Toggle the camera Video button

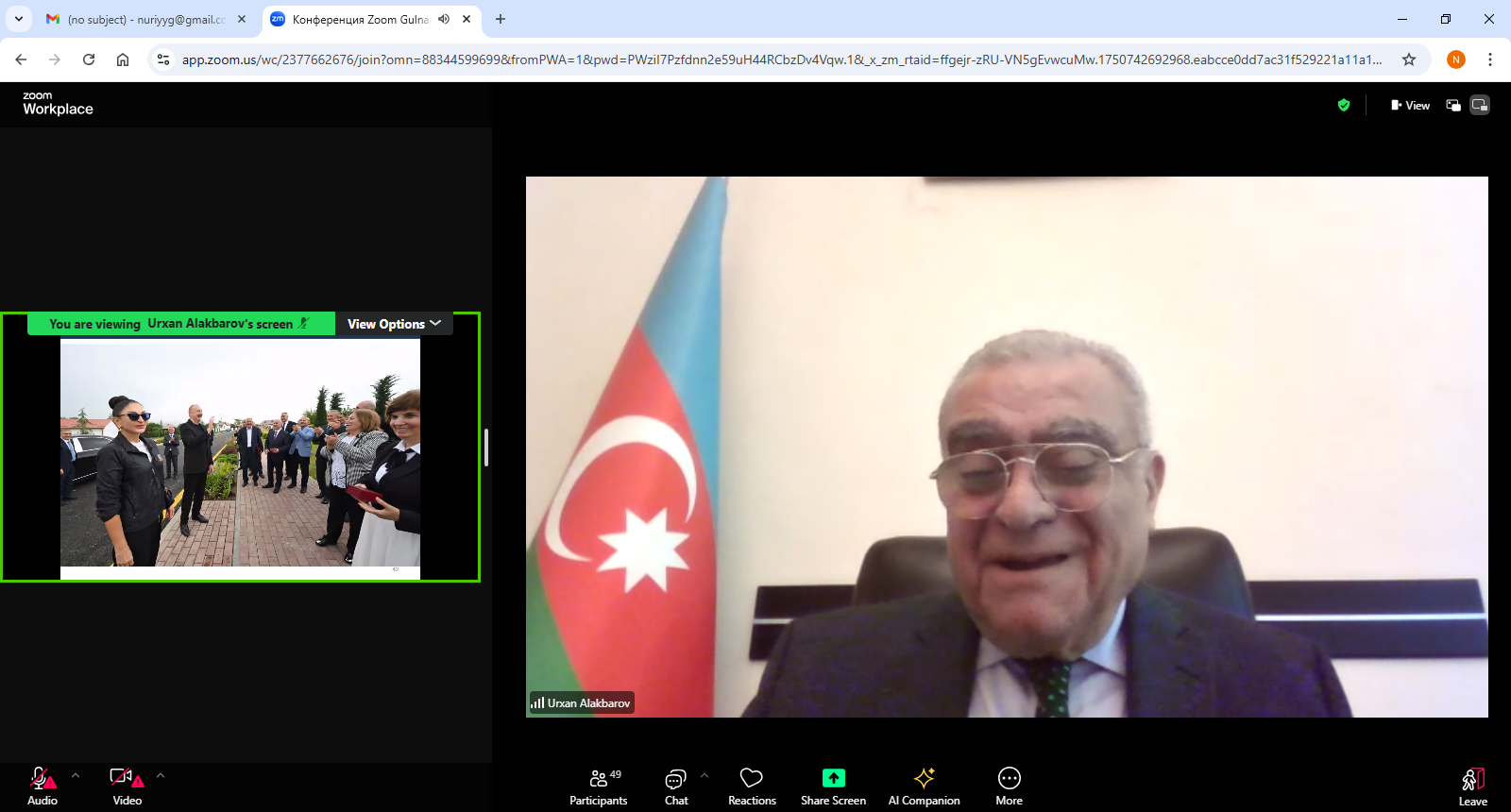[x=127, y=786]
